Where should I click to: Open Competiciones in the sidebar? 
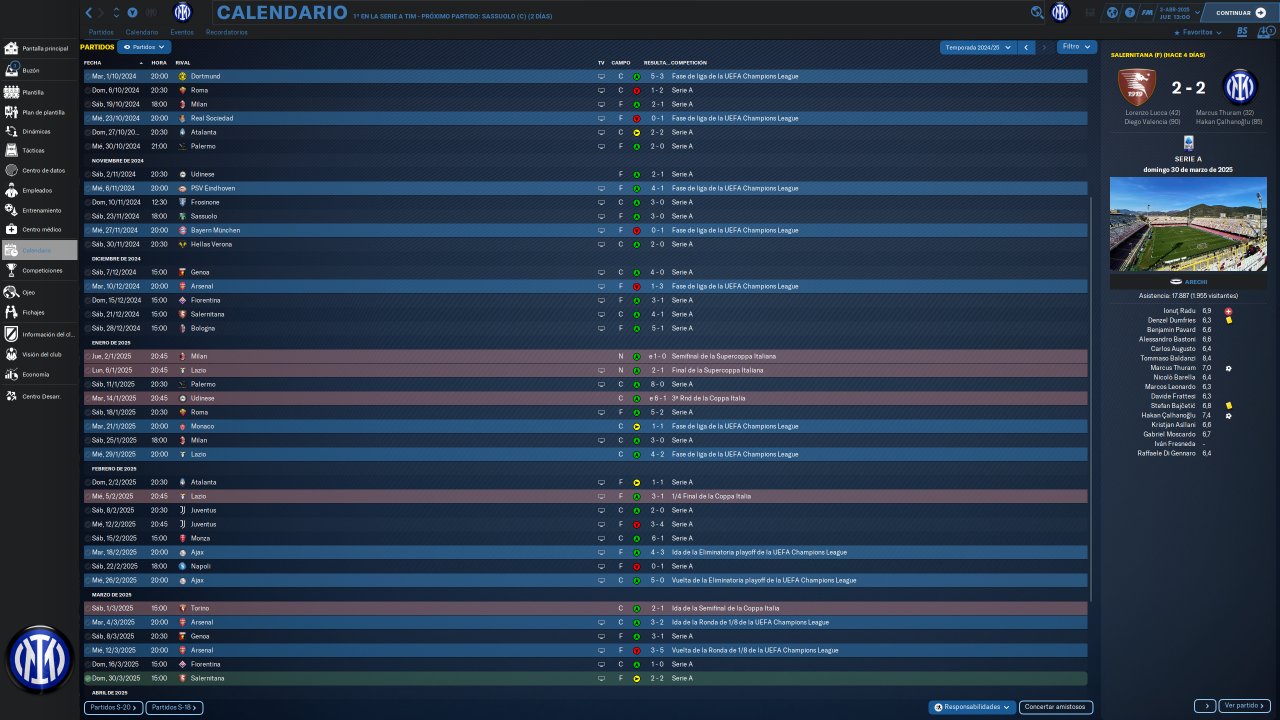(x=38, y=270)
